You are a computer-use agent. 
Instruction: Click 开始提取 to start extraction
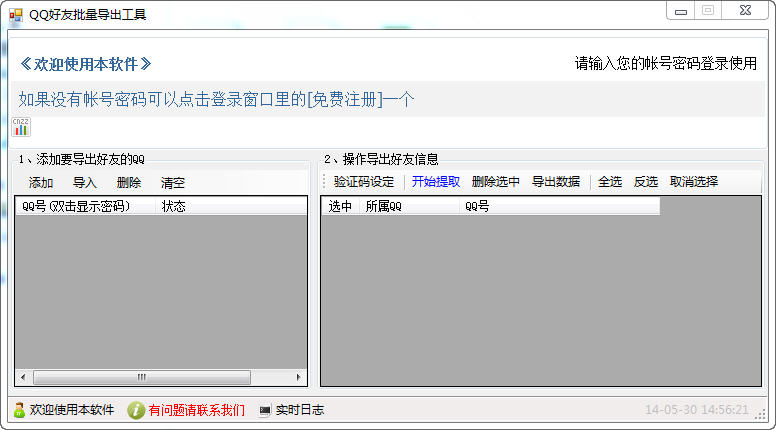(x=436, y=182)
